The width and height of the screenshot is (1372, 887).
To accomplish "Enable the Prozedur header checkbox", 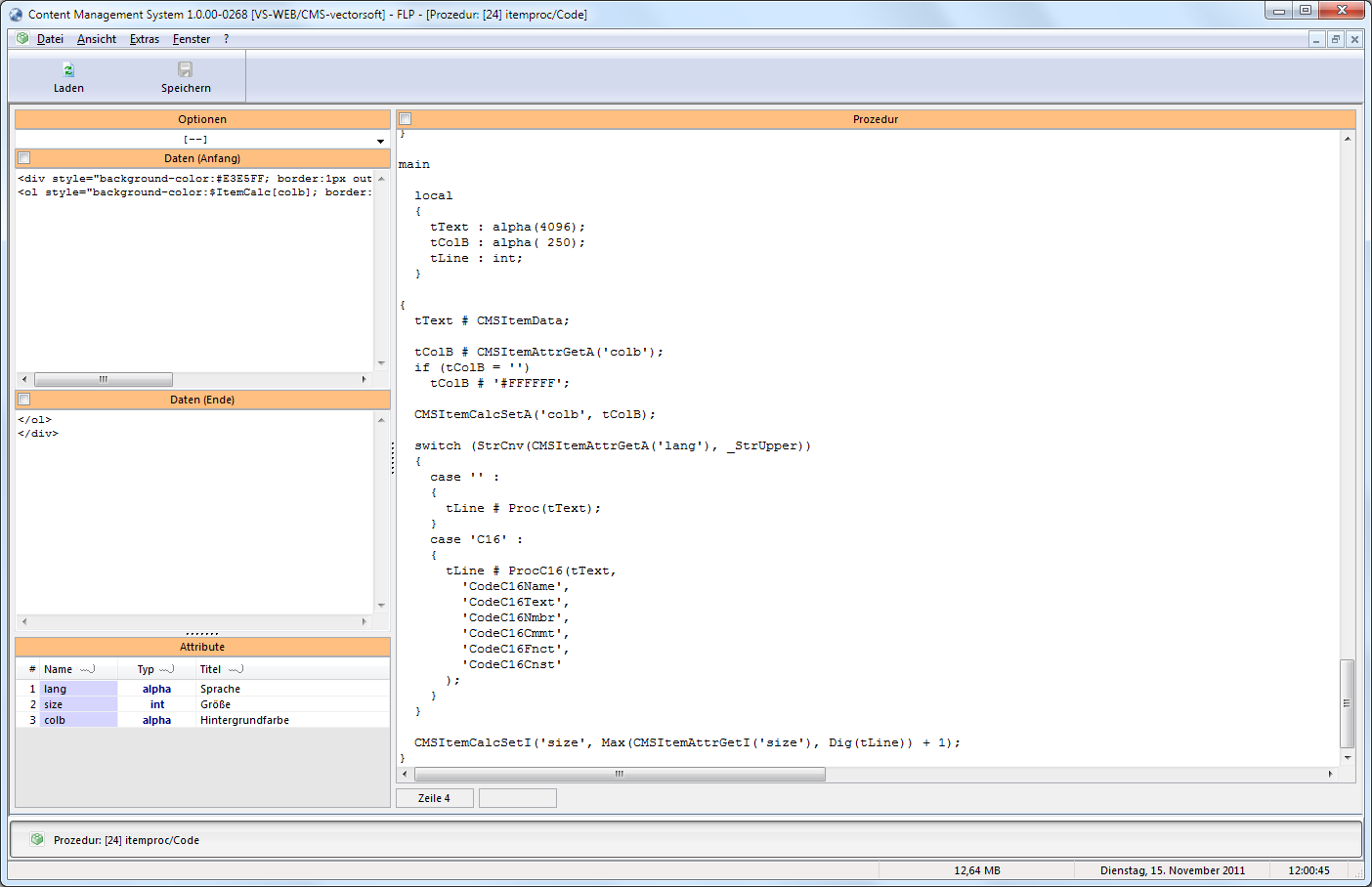I will [x=406, y=119].
